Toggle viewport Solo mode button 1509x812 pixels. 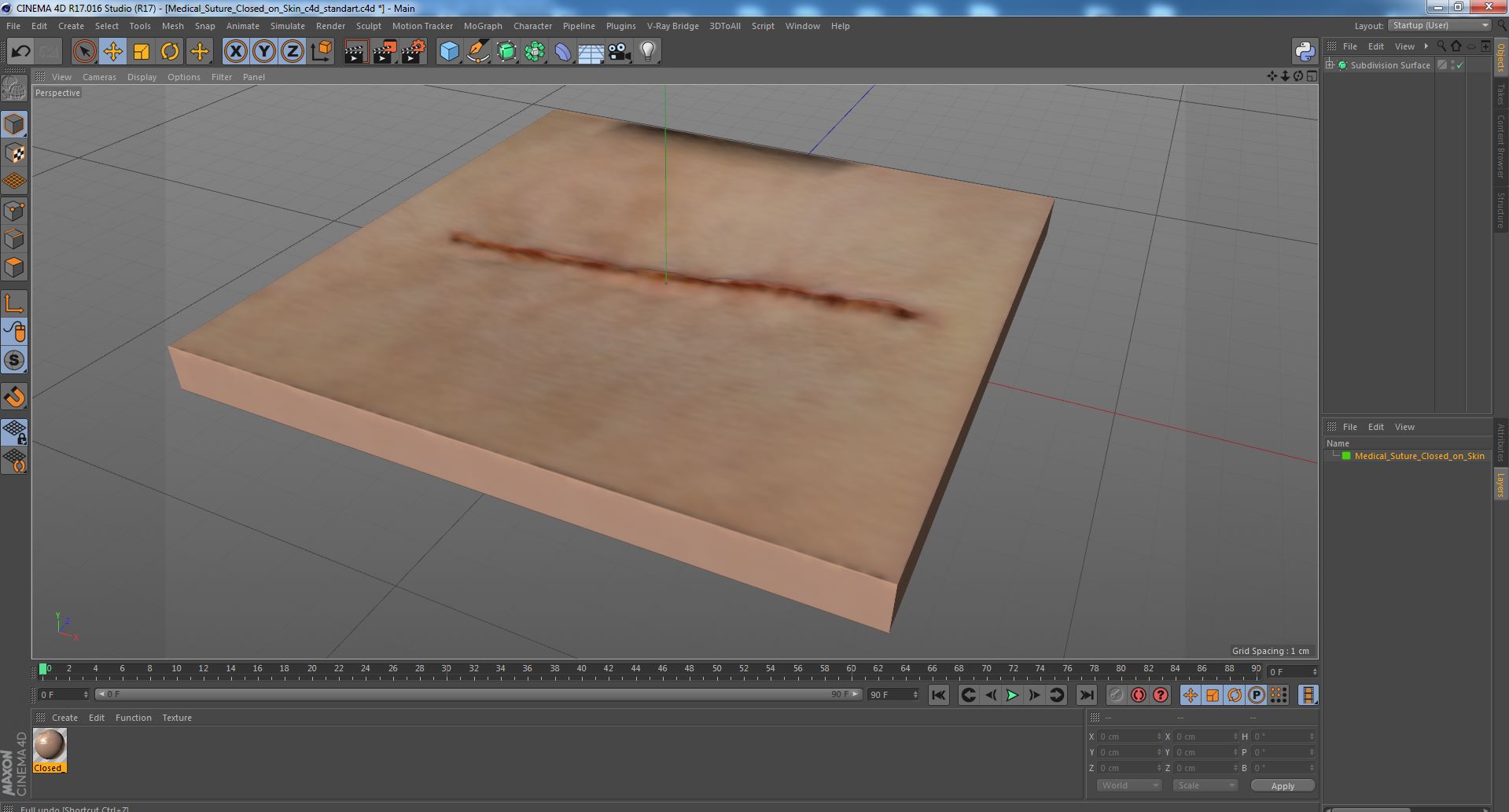click(x=14, y=360)
